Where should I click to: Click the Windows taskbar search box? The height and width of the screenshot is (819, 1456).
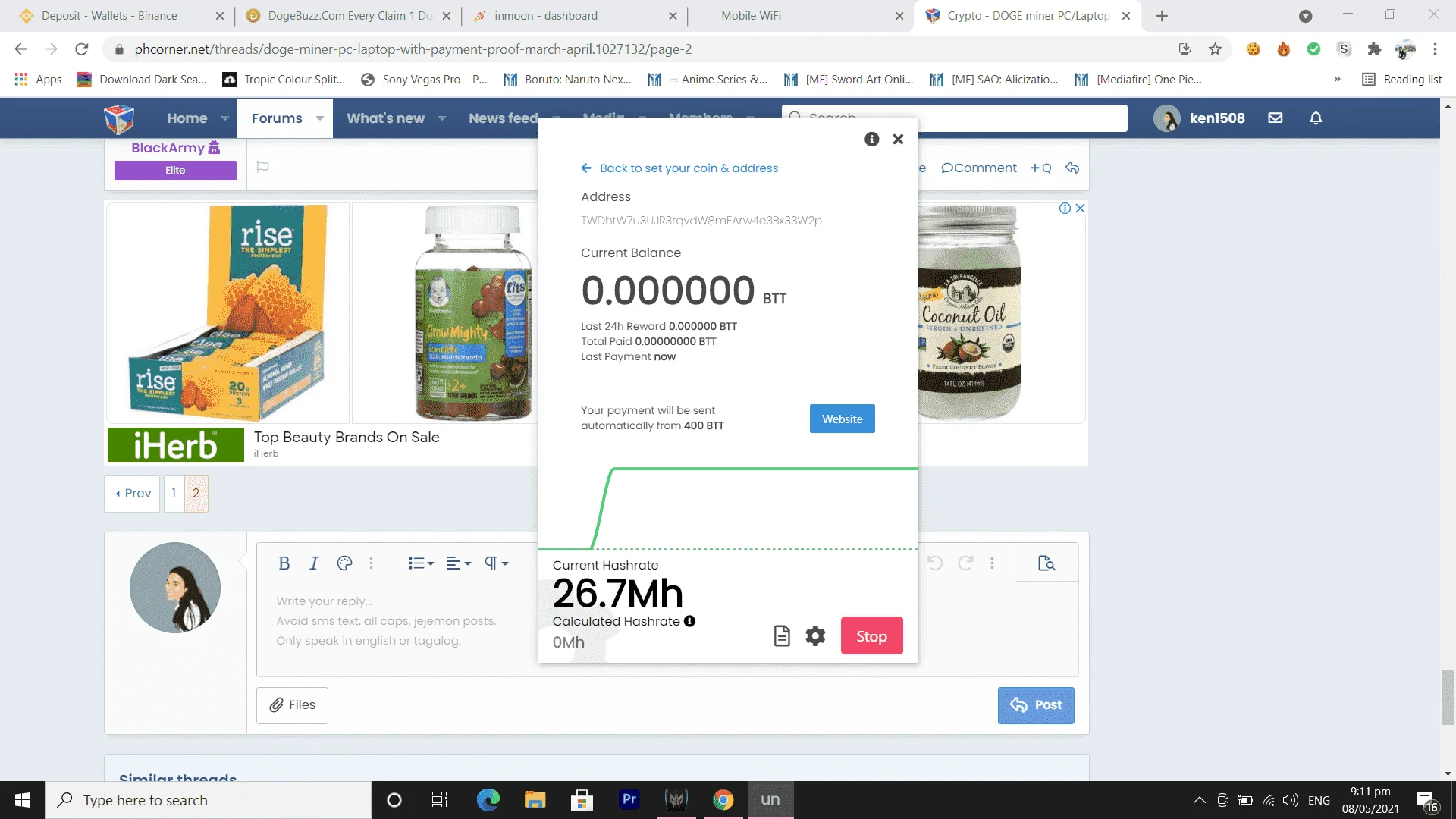[x=209, y=800]
